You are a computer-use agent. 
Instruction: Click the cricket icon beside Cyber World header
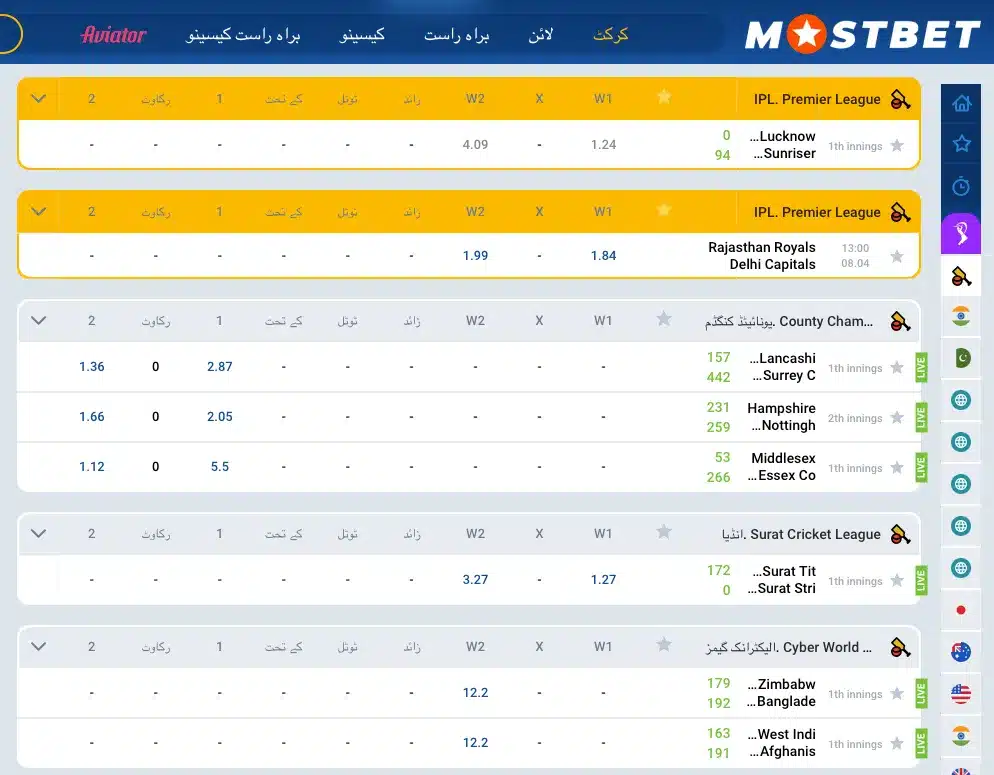tap(900, 647)
